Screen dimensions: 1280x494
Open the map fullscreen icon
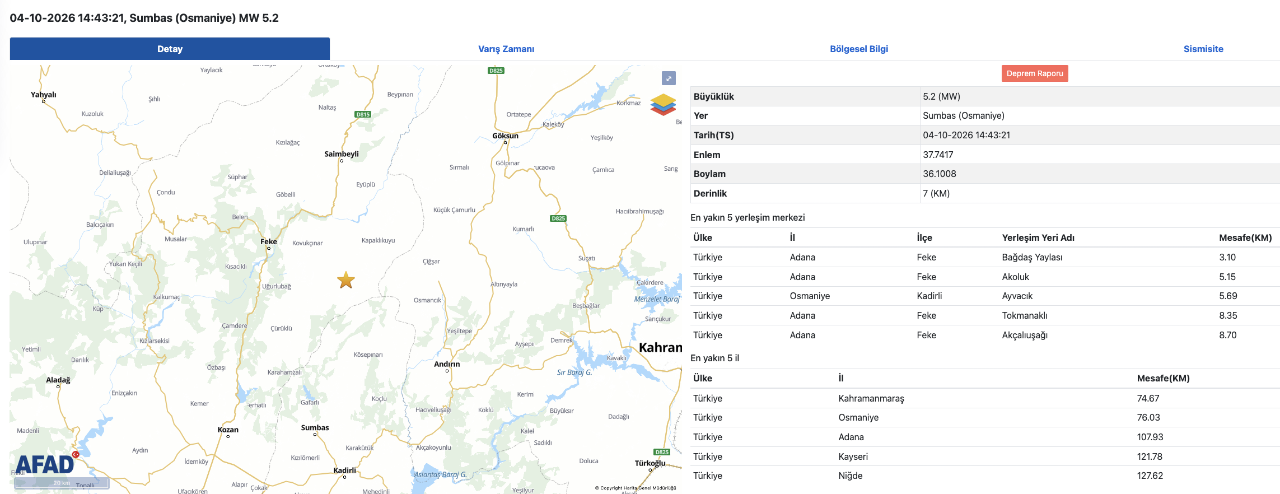pyautogui.click(x=669, y=78)
